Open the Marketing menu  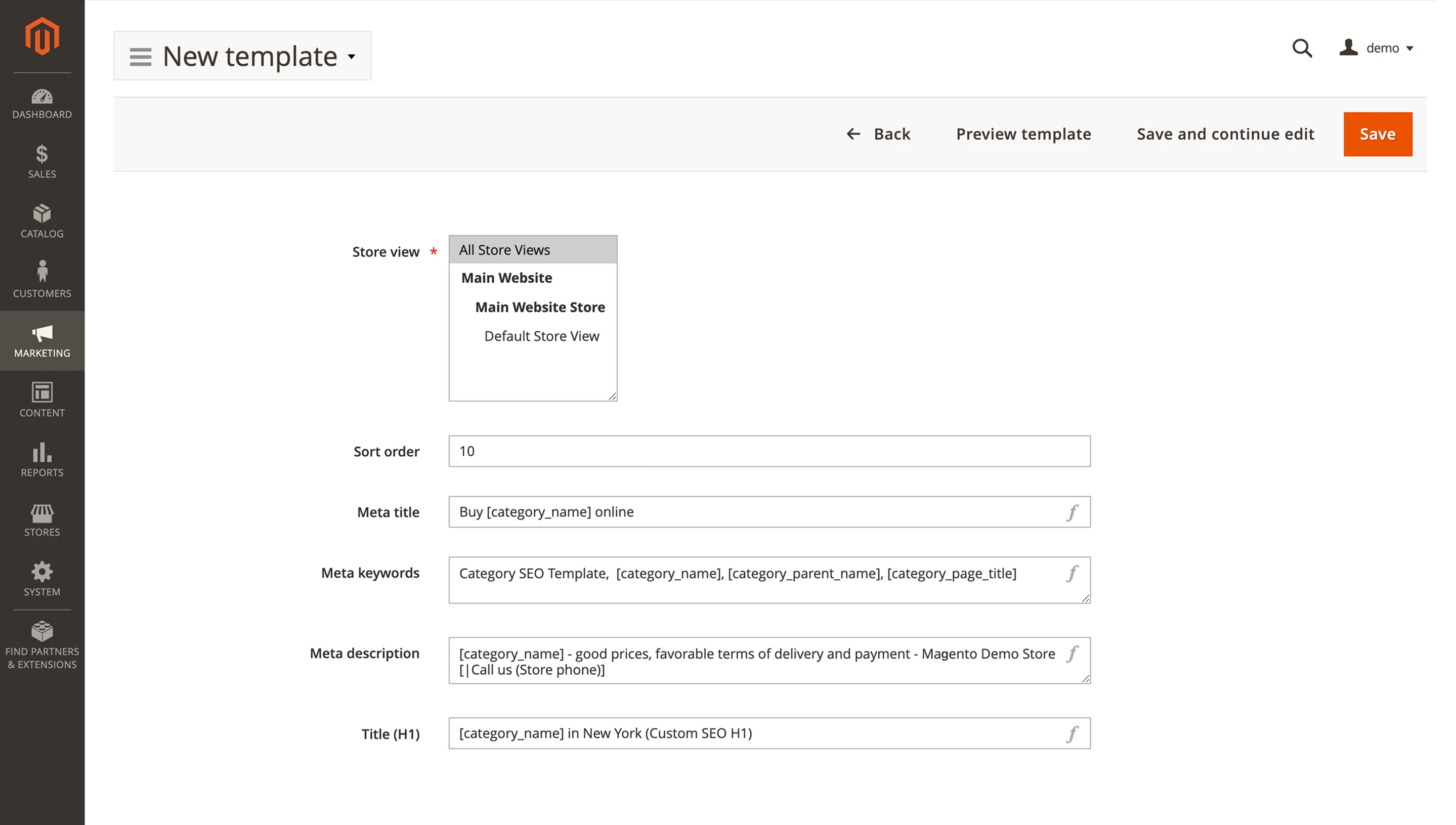[42, 340]
